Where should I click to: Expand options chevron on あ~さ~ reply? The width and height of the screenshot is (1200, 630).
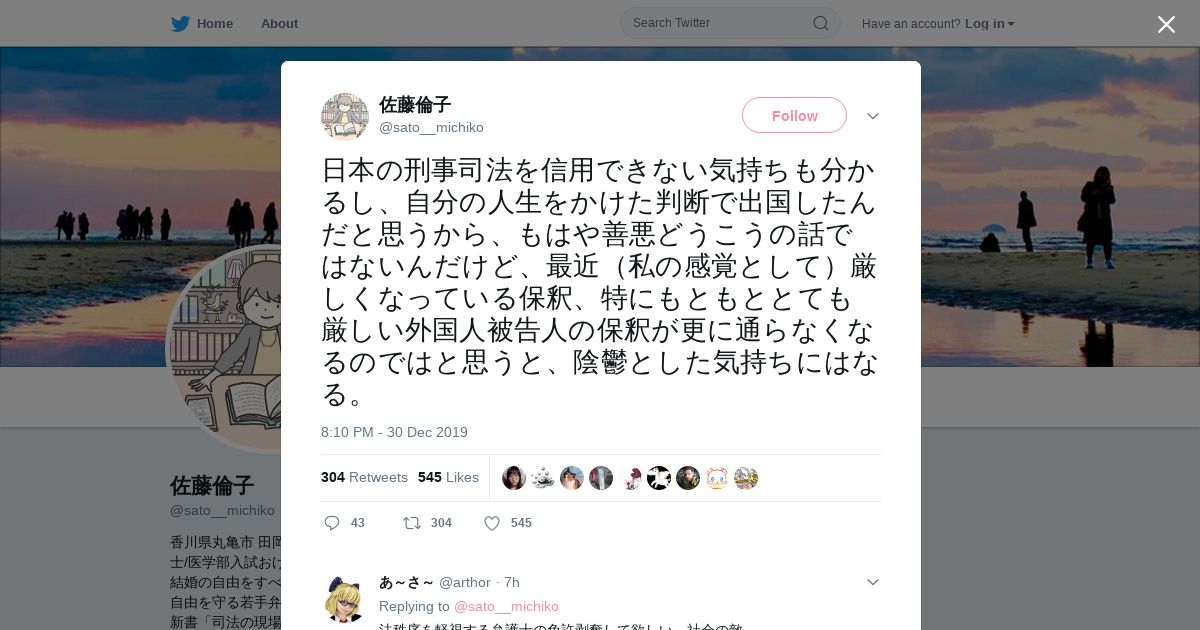(873, 582)
